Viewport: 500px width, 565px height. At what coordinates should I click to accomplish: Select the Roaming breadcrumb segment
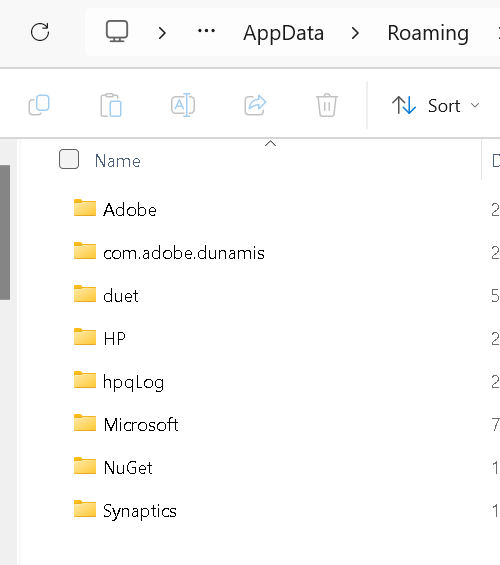tap(428, 34)
